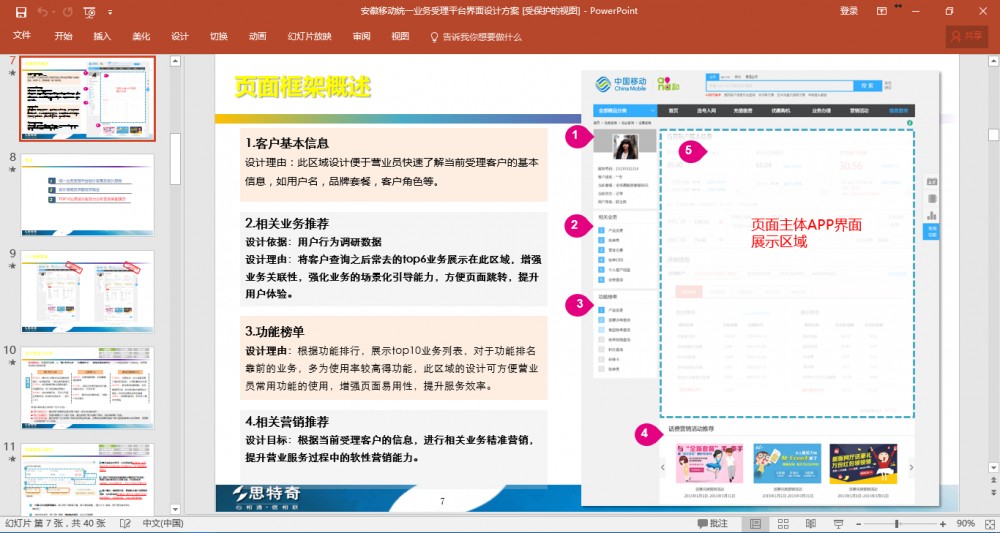Click heading 4.相关营销推荐
Screen dimensions: 1000x533
click(288, 422)
